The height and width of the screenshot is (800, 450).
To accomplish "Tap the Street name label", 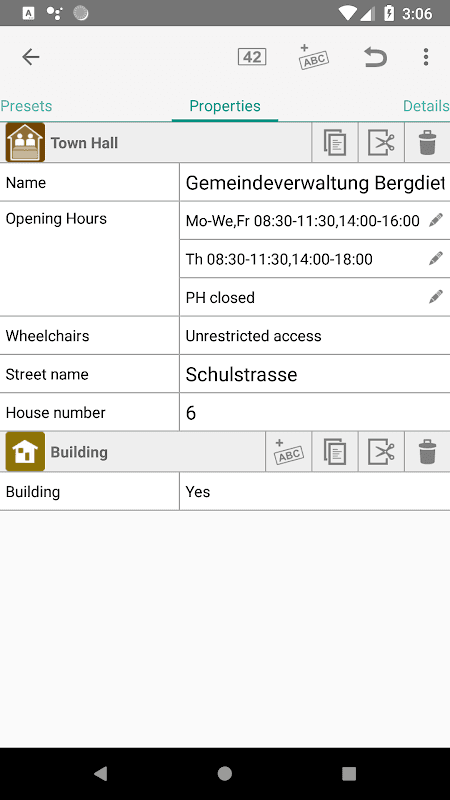I will click(x=47, y=374).
